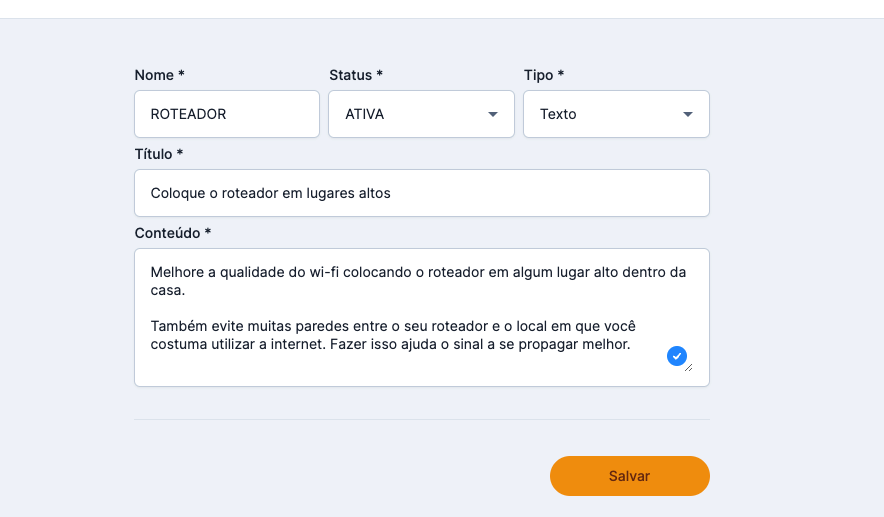Image resolution: width=884 pixels, height=517 pixels.
Task: Click the ROTEADOR text in Nome
Action: pyautogui.click(x=188, y=114)
